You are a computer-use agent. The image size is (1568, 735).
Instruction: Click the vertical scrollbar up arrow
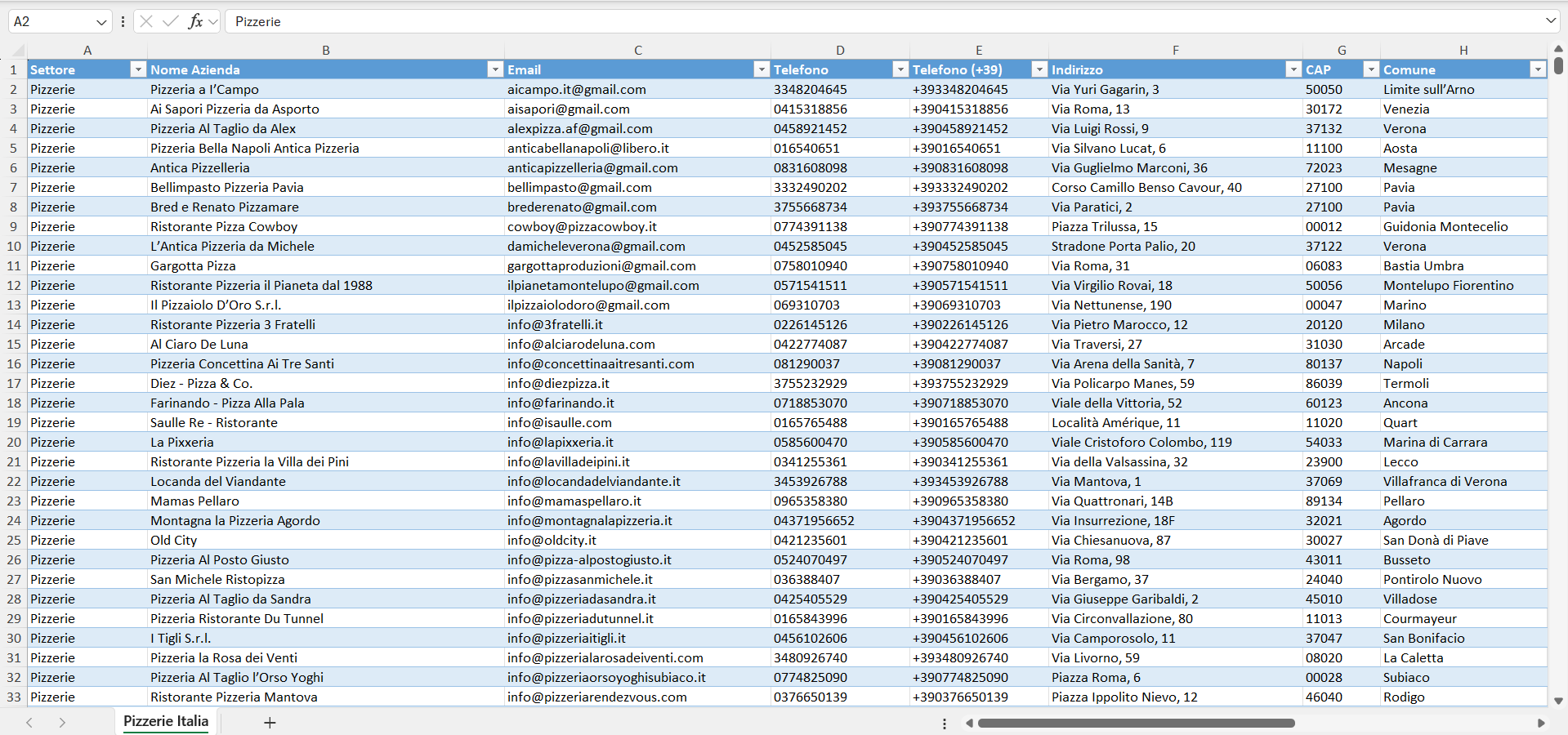[x=1558, y=49]
